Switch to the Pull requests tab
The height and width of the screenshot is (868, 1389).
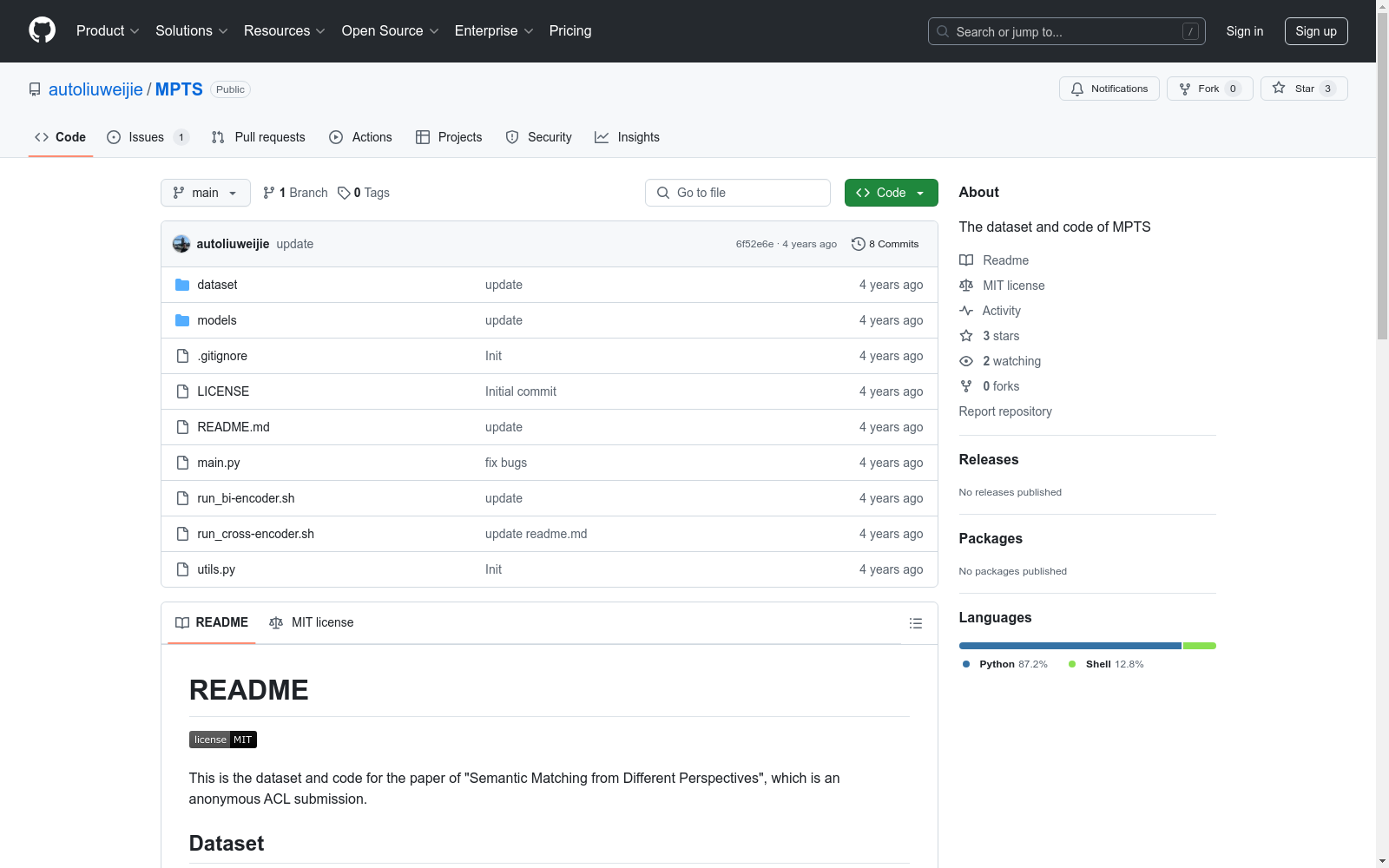[x=259, y=137]
